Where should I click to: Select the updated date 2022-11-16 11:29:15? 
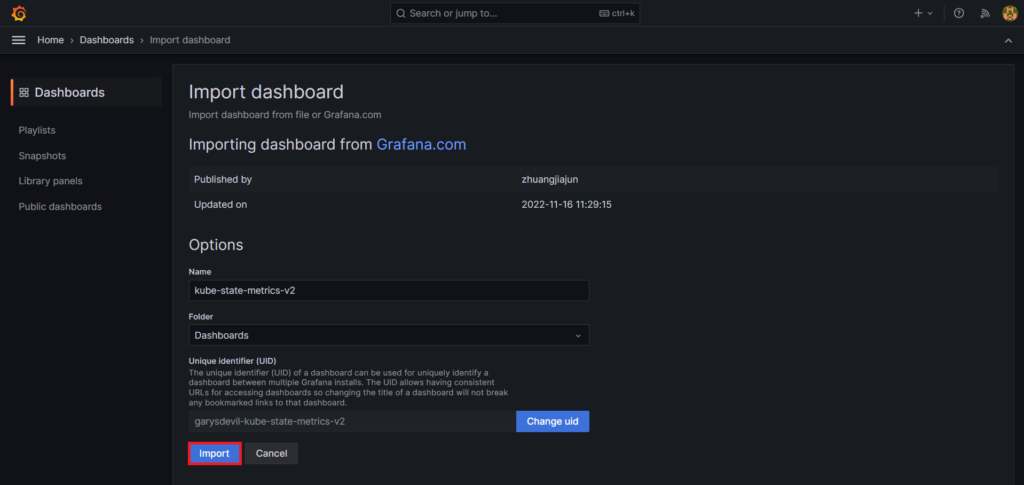[566, 204]
